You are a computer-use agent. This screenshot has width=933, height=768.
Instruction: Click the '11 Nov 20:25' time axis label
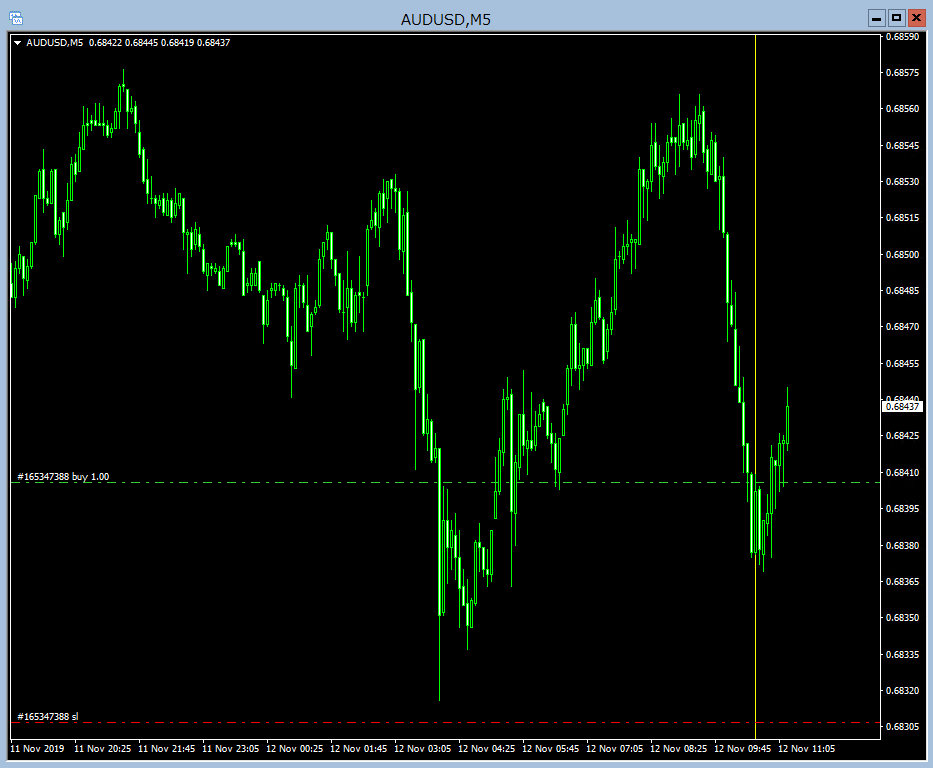[102, 748]
